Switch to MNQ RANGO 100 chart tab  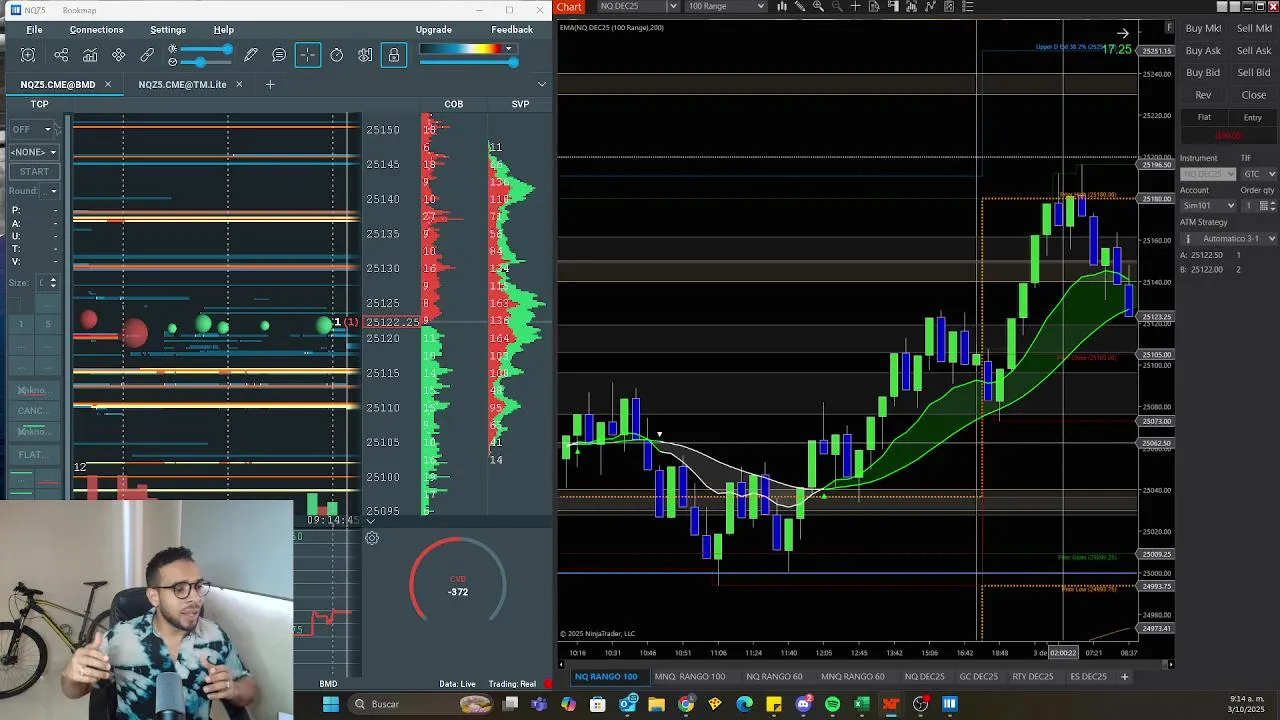689,677
